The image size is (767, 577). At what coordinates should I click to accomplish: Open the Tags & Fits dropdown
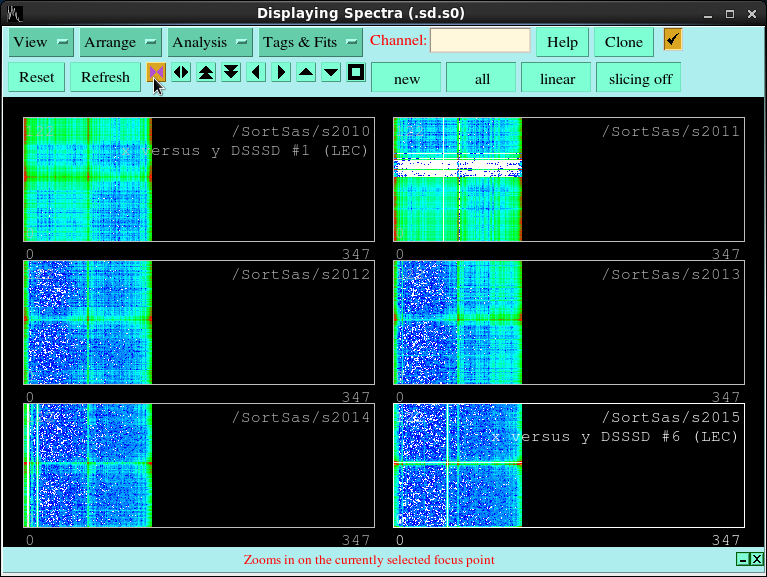tap(311, 42)
